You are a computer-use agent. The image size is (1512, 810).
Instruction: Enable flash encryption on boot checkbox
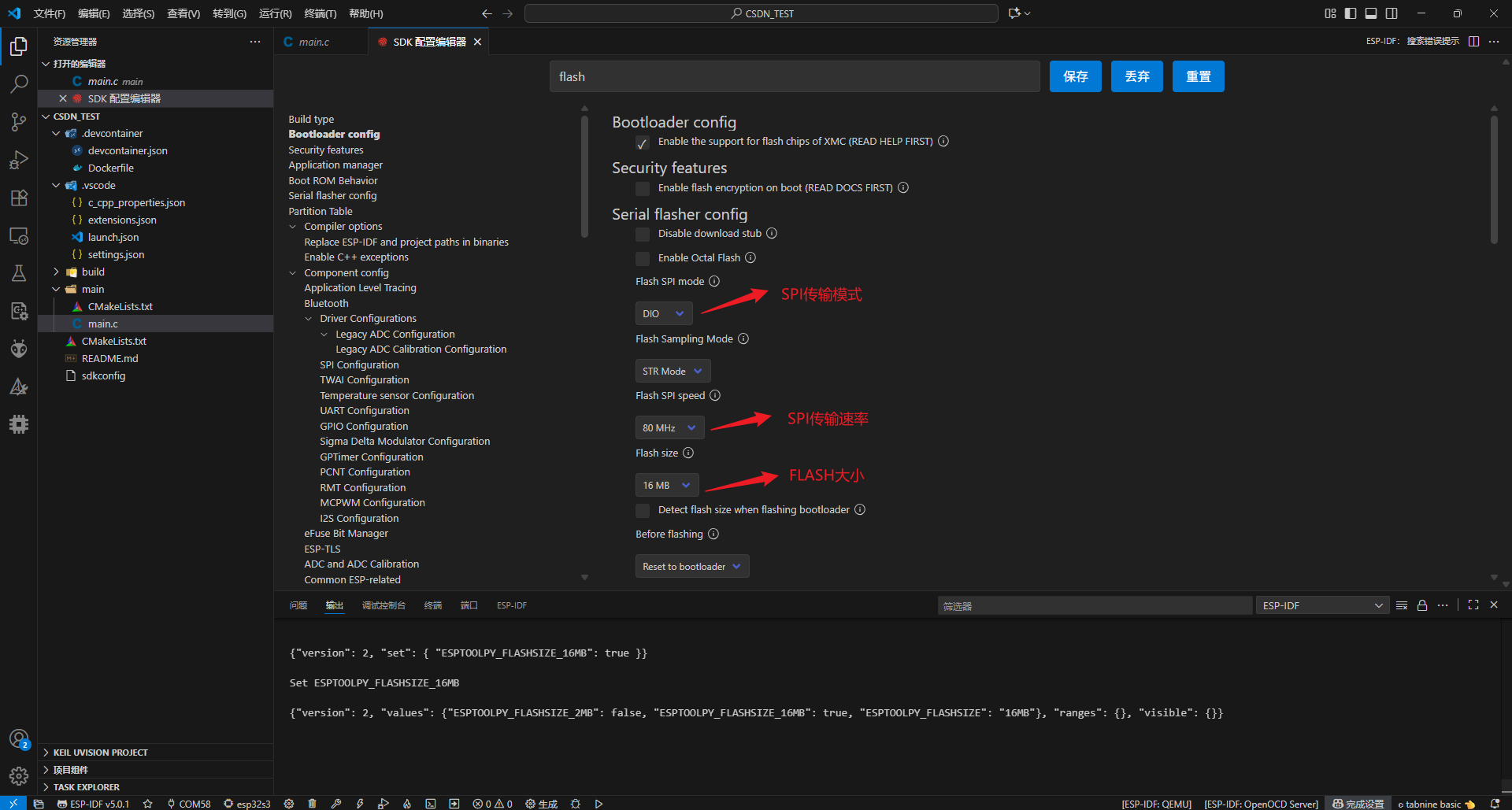point(643,189)
